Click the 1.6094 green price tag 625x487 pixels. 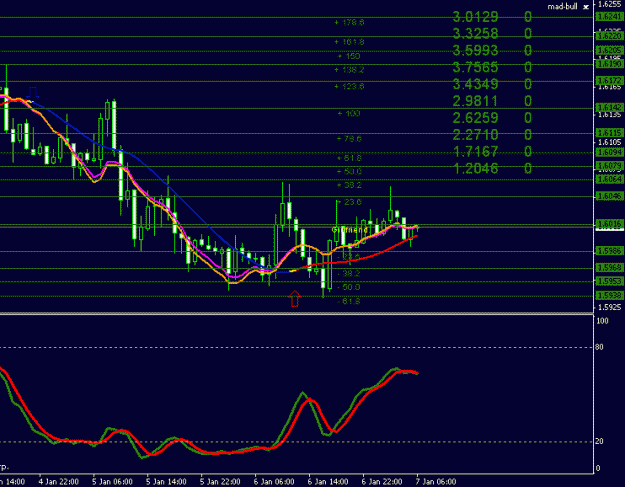(x=609, y=152)
